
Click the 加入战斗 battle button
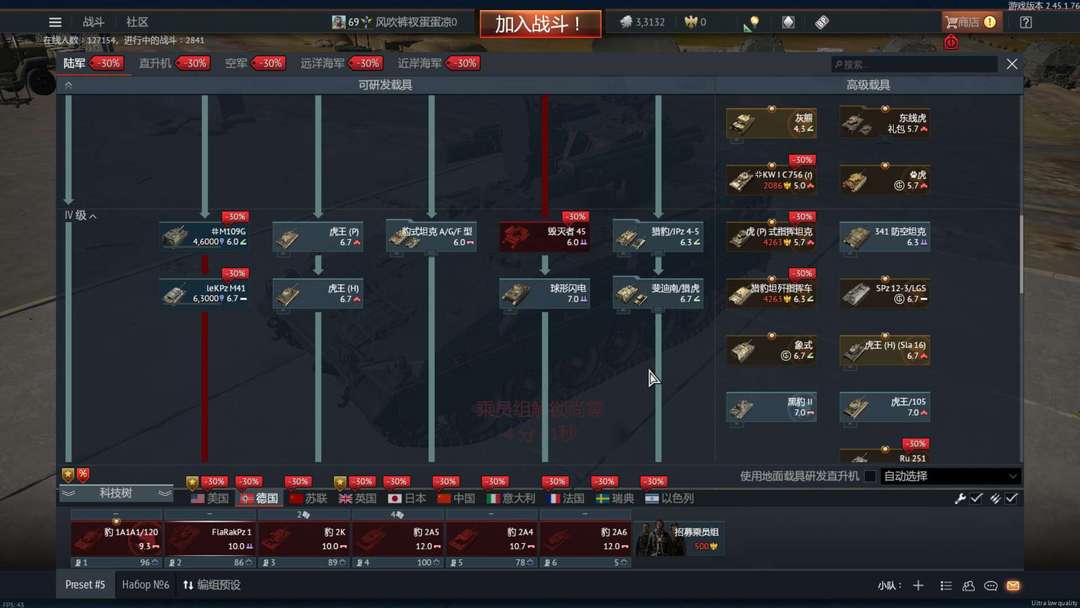pos(540,24)
